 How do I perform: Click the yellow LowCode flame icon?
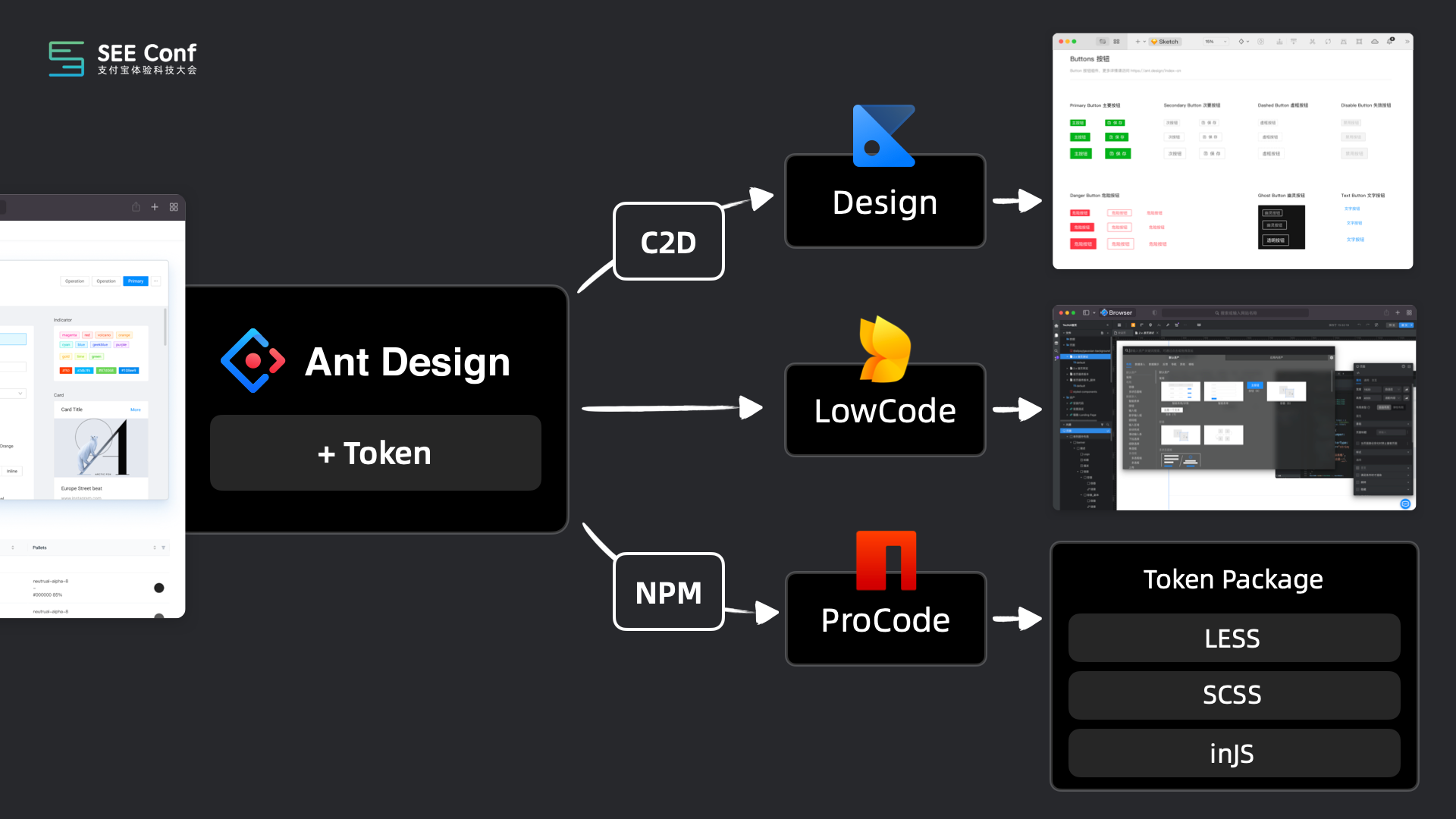coord(884,350)
